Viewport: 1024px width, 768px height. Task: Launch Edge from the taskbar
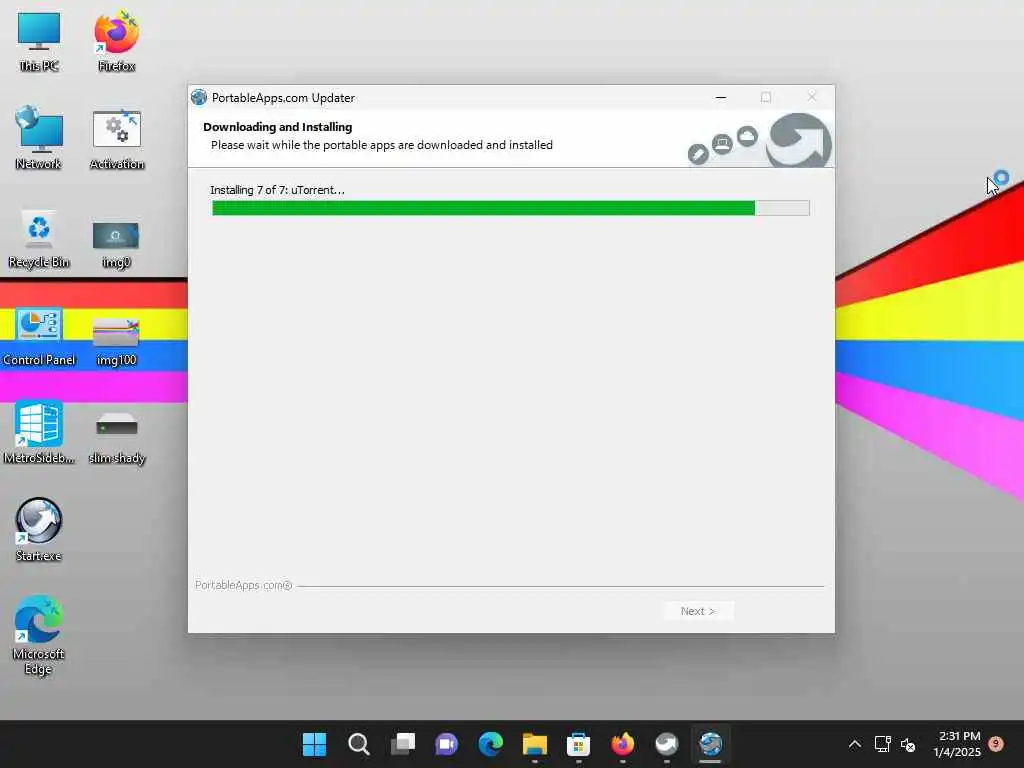pyautogui.click(x=490, y=744)
